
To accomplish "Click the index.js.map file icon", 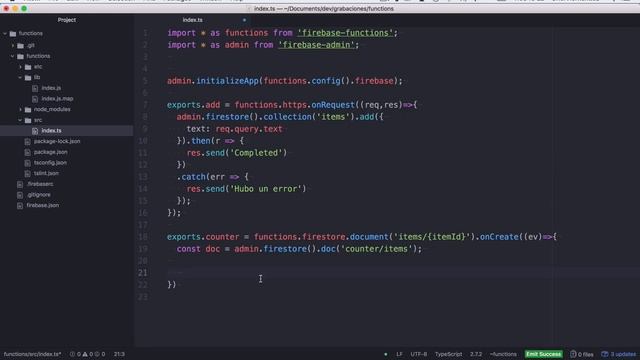I will (35, 99).
